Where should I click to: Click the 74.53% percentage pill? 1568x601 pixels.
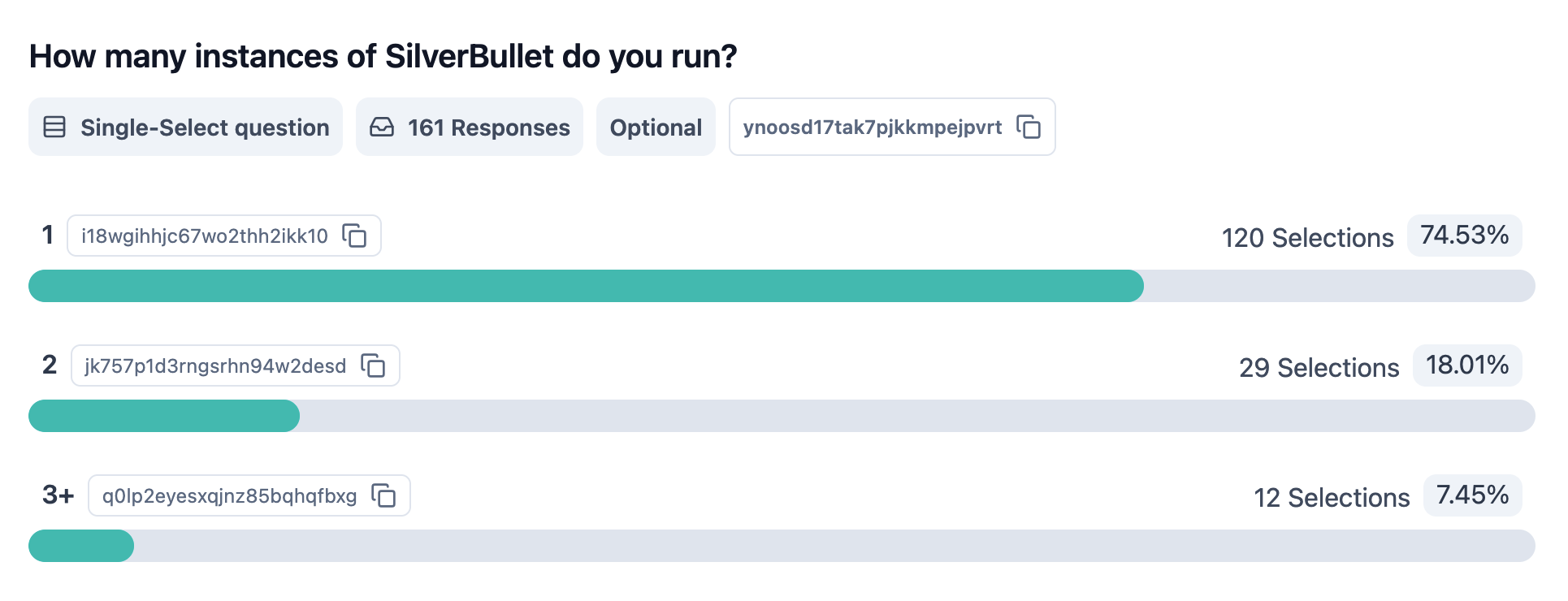click(1464, 236)
